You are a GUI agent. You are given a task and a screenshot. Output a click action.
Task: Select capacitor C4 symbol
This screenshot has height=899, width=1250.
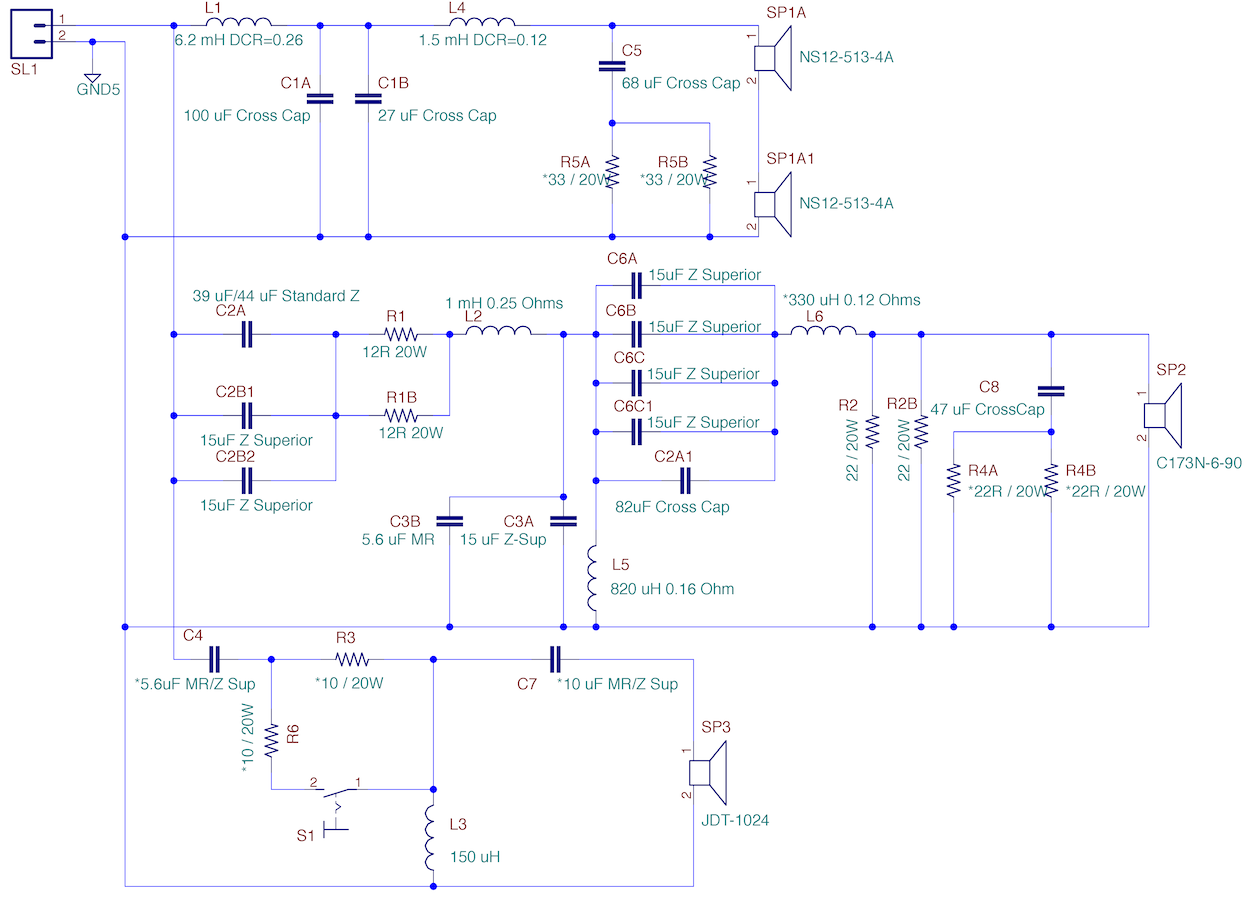[x=213, y=659]
